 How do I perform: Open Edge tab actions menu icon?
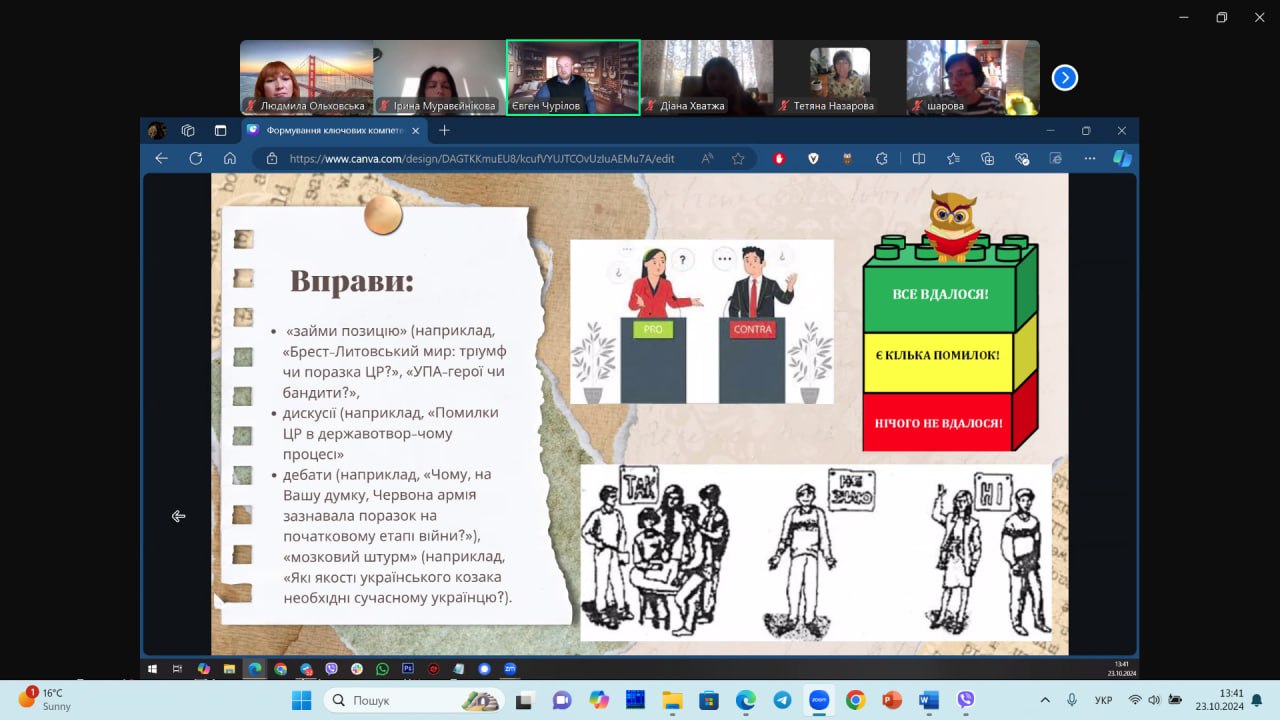(x=220, y=130)
